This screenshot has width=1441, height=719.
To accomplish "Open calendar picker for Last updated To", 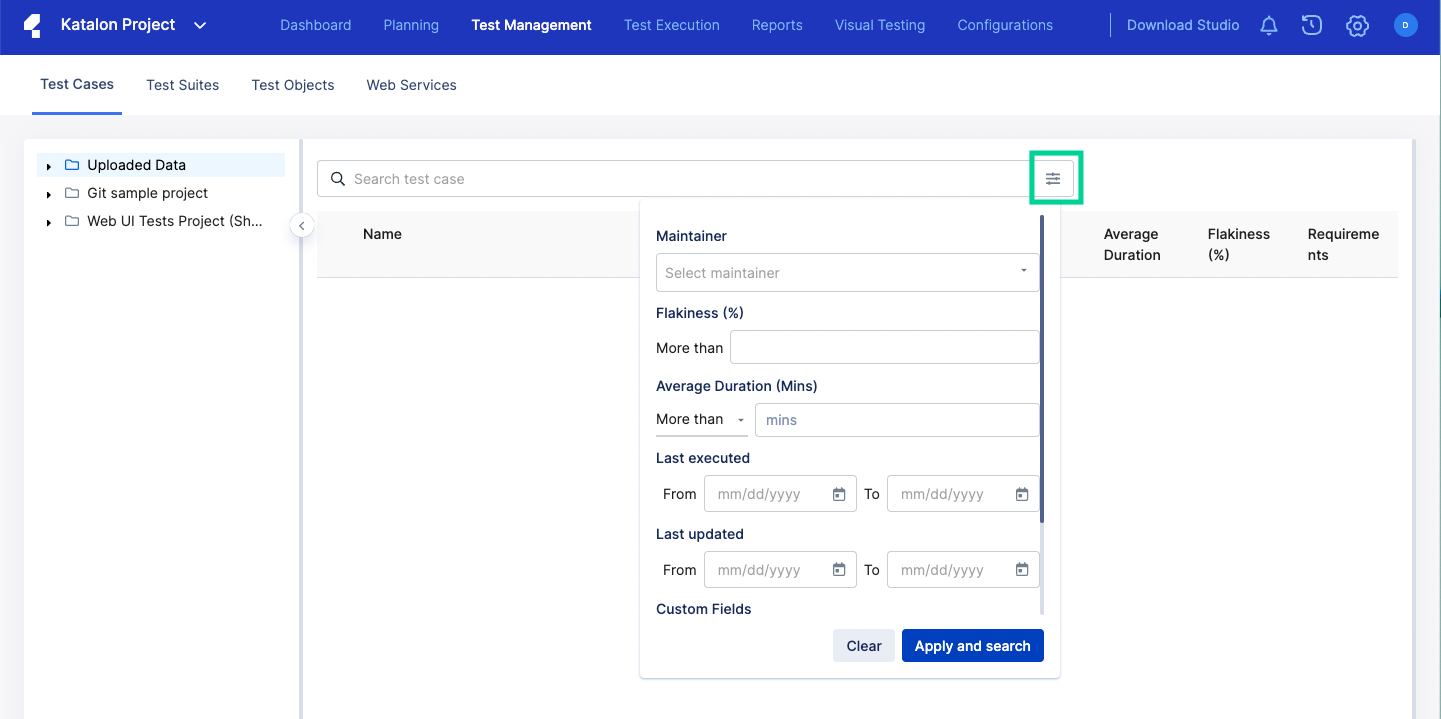I will click(1022, 570).
